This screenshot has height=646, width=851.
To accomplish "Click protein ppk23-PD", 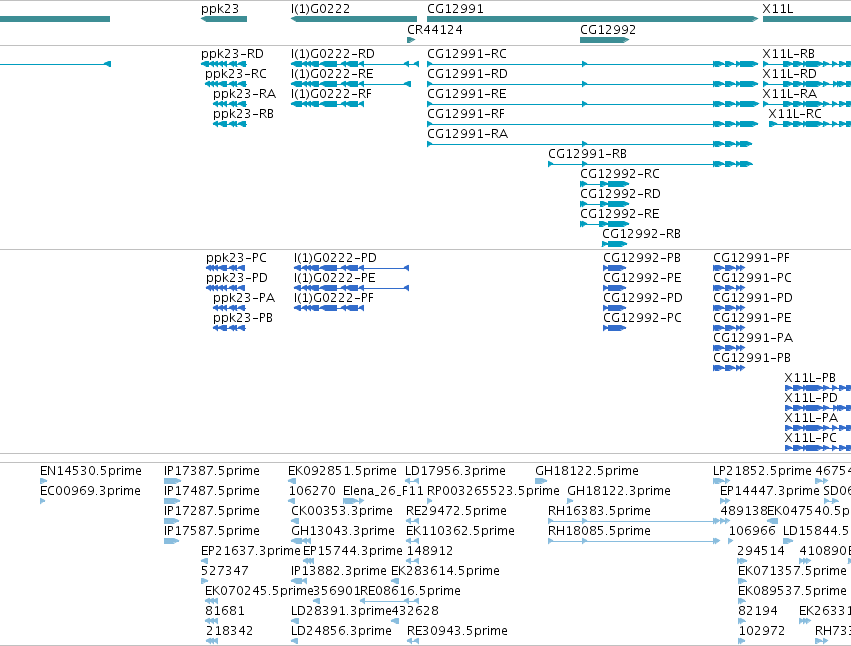I will point(237,278).
